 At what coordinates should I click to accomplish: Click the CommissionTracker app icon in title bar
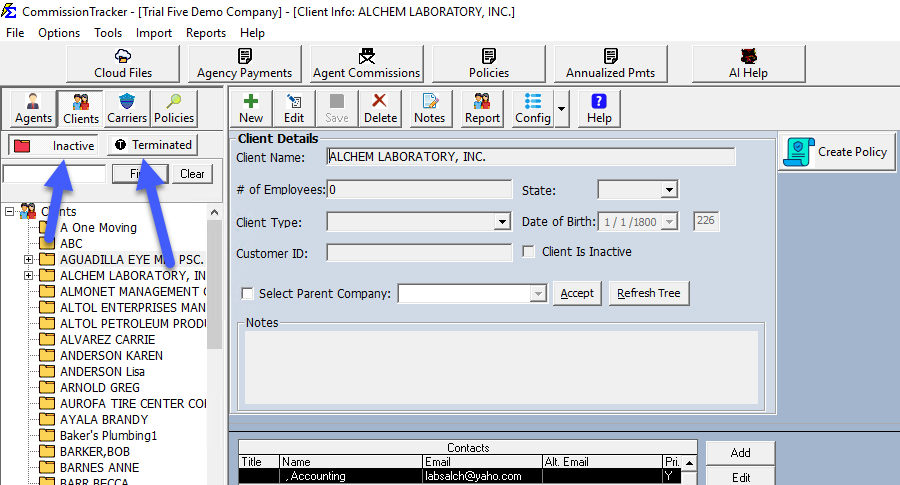pos(9,10)
